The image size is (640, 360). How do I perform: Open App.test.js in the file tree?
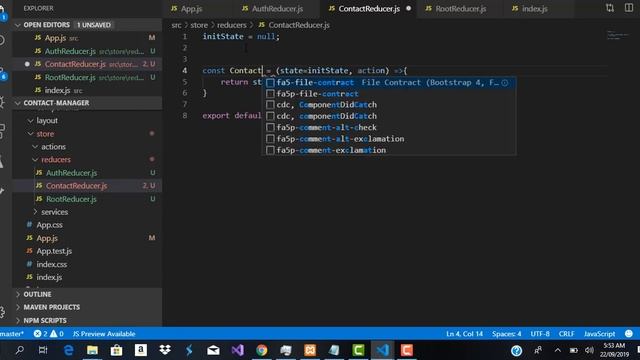point(54,251)
